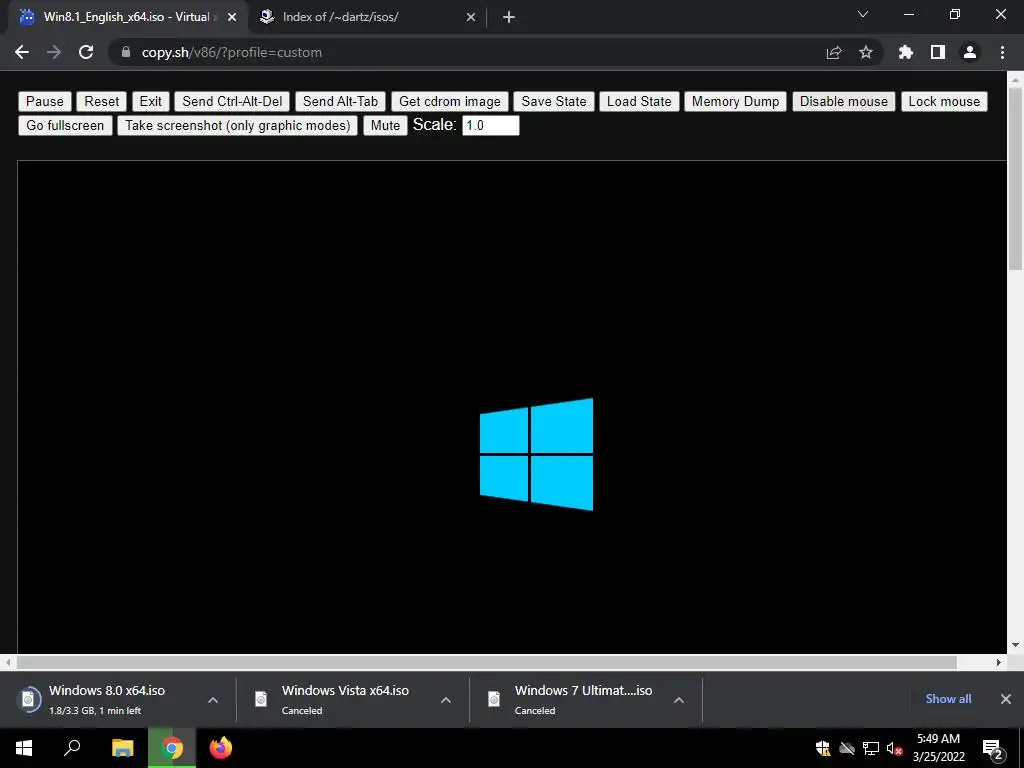
Task: Click scroll right arrow of horizontal scrollbar
Action: (999, 662)
